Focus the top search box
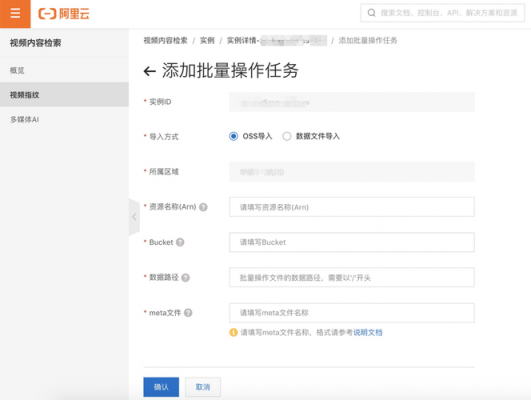 click(x=442, y=13)
